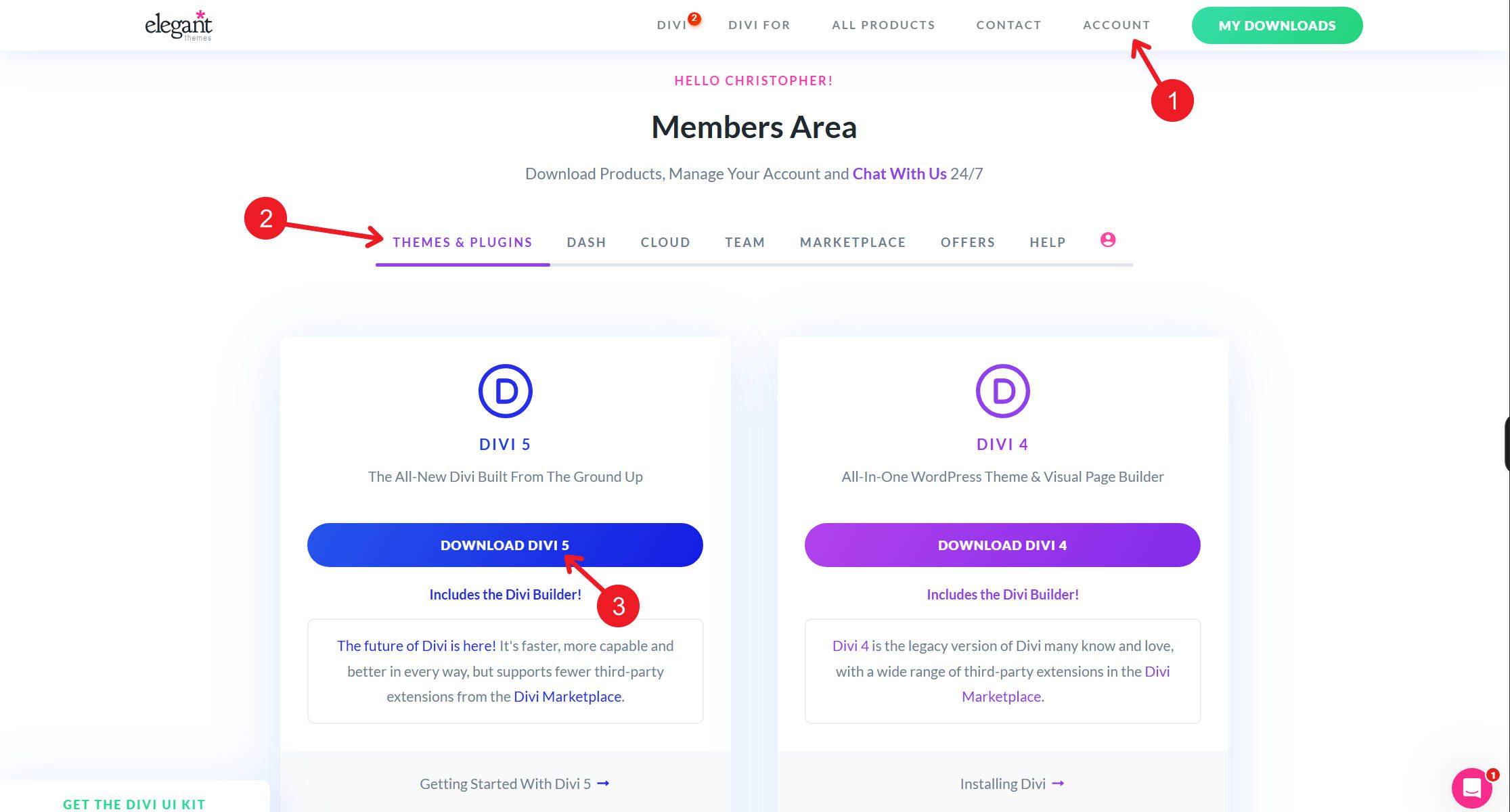Click the Elegant Themes logo
The height and width of the screenshot is (812, 1510).
(x=178, y=26)
